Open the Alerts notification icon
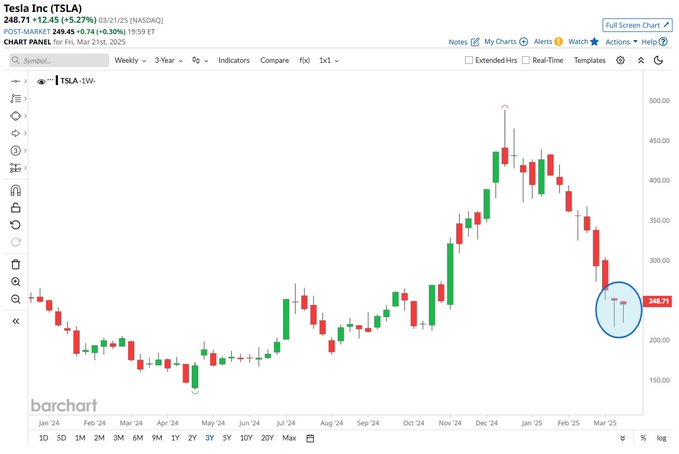 point(559,42)
